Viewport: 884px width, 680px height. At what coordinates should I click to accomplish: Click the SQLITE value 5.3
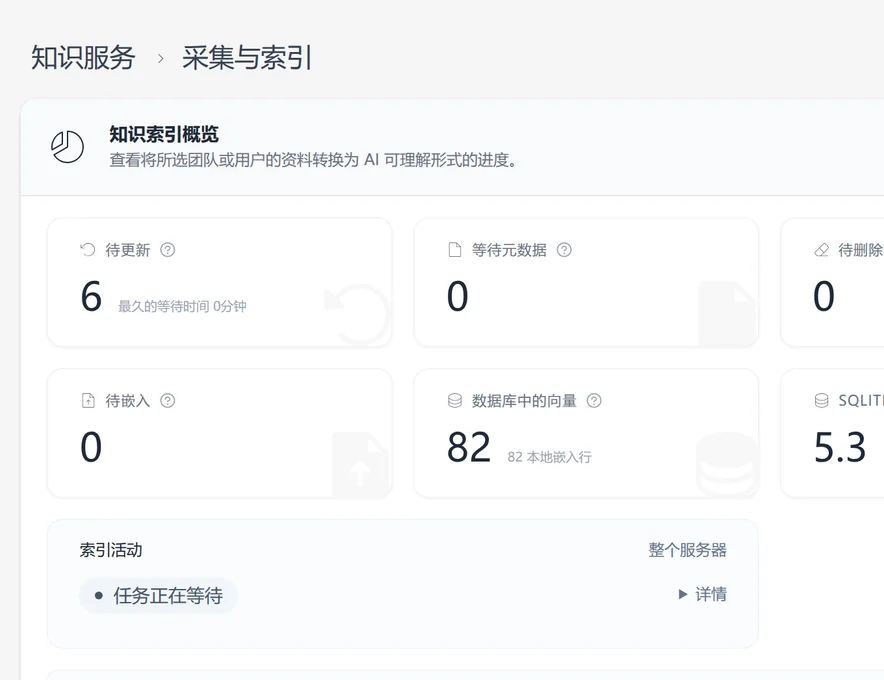(x=839, y=447)
